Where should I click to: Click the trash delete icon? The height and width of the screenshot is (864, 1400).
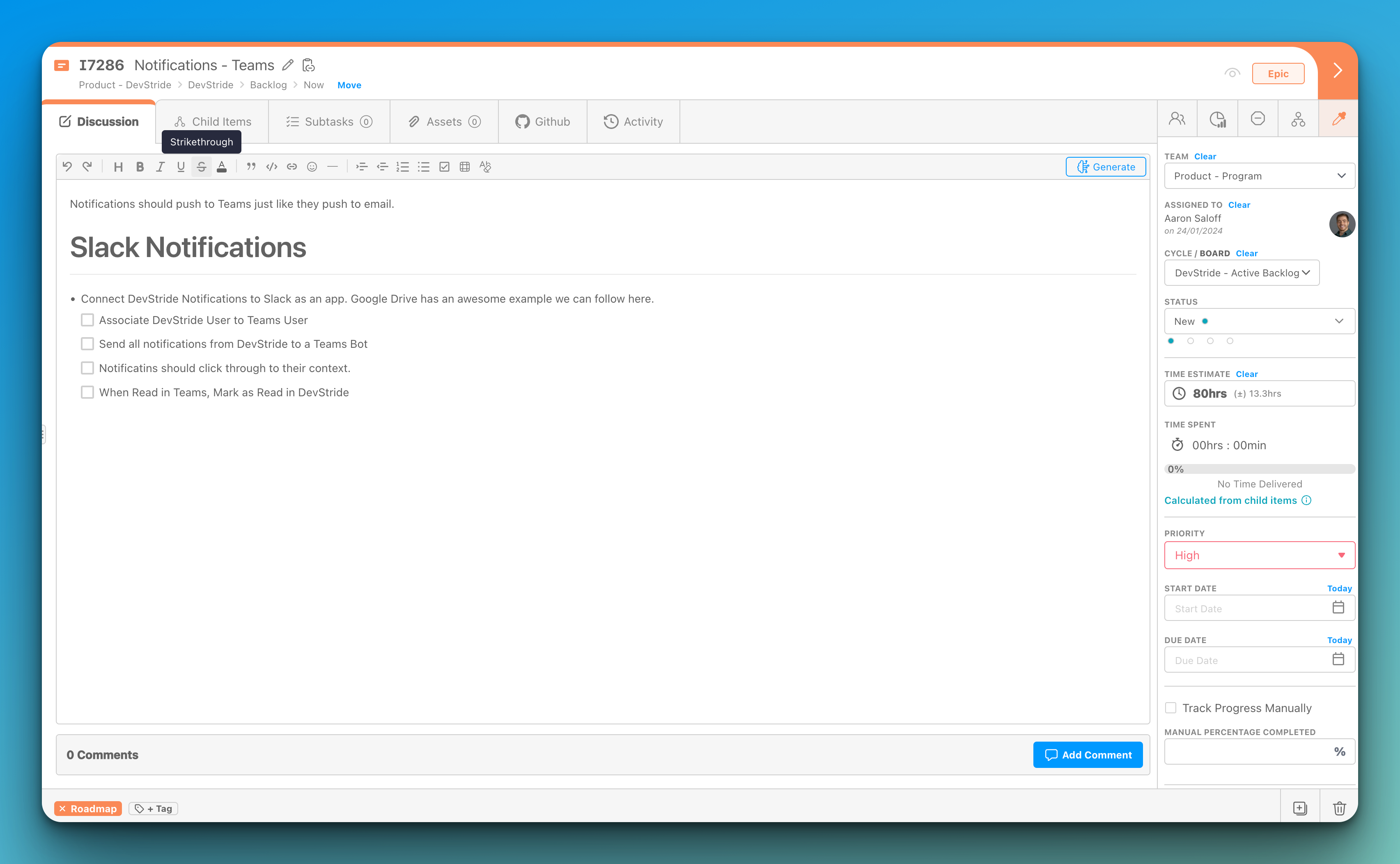tap(1339, 808)
